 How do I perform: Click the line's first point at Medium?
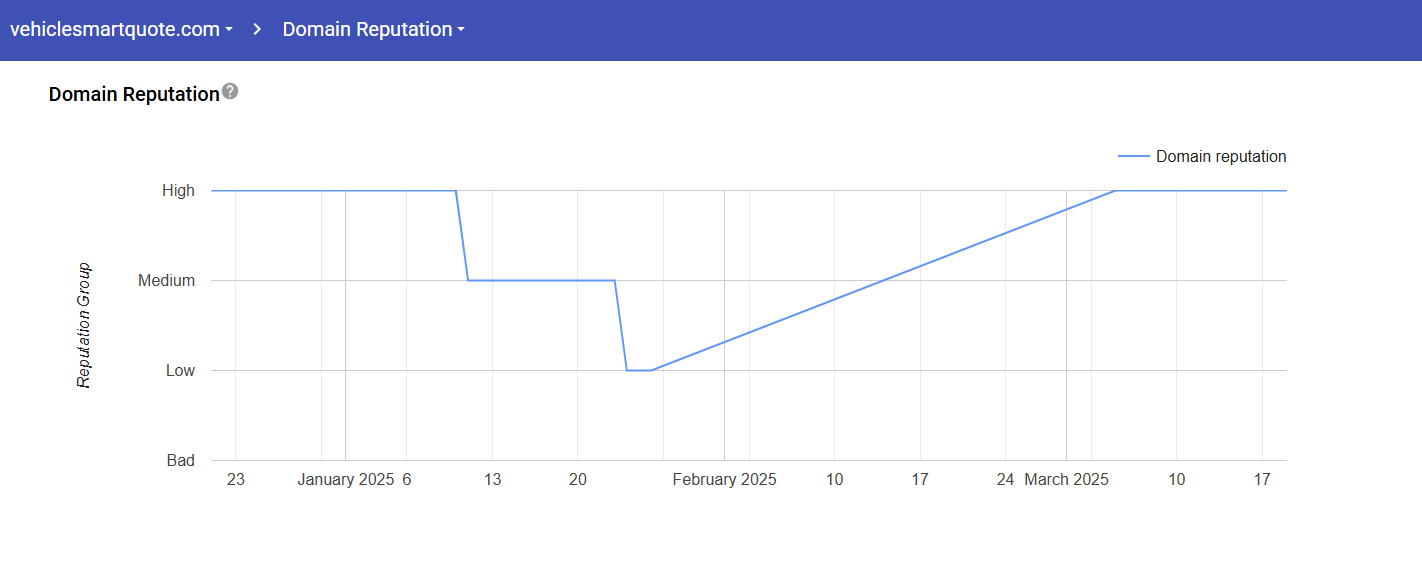click(468, 281)
